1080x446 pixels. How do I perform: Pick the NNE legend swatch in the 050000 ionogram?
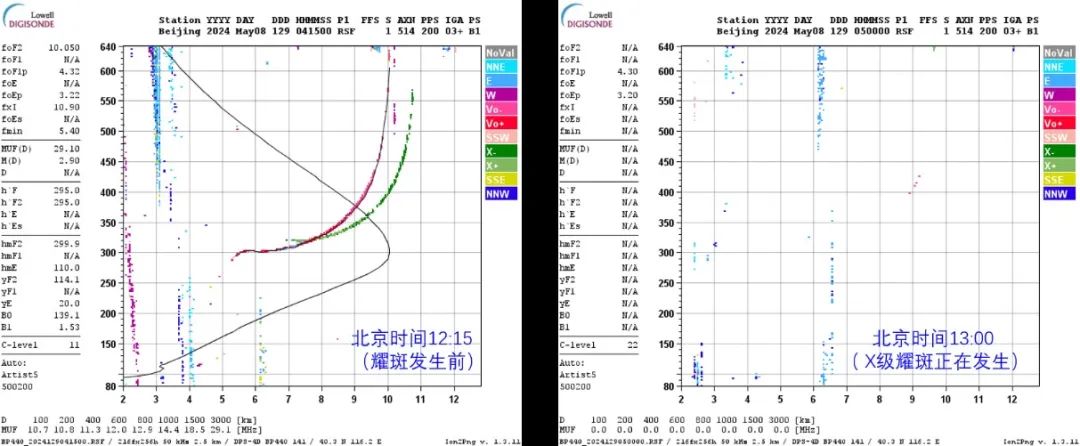tap(1059, 67)
